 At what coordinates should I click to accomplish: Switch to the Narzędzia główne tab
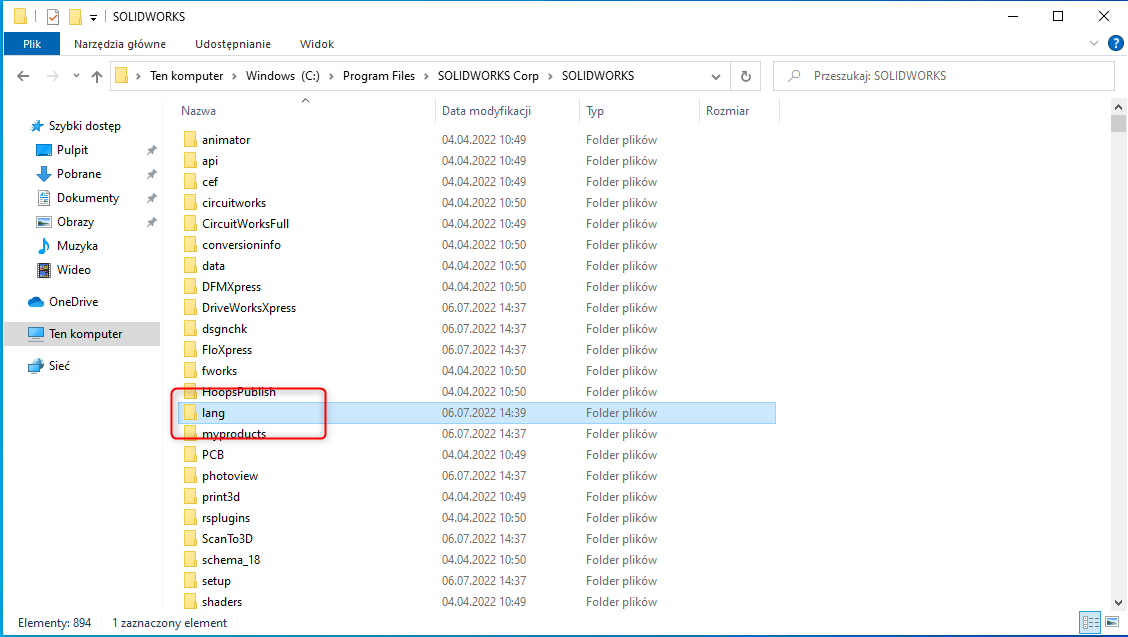pos(119,44)
